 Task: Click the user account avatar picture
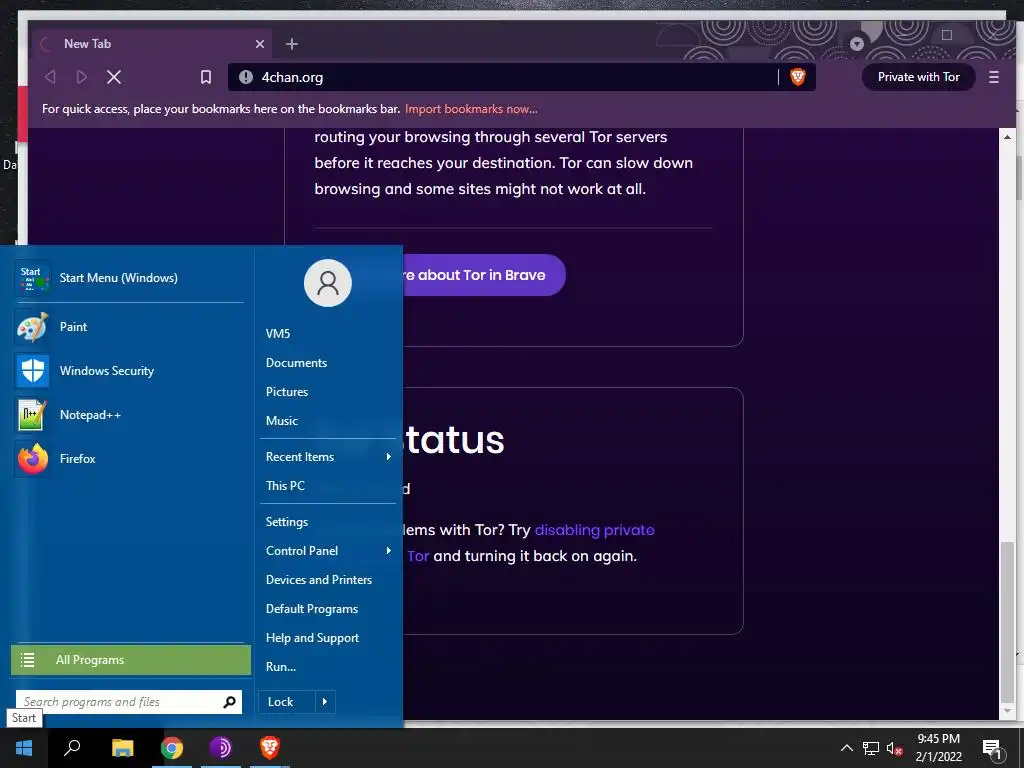[x=328, y=283]
